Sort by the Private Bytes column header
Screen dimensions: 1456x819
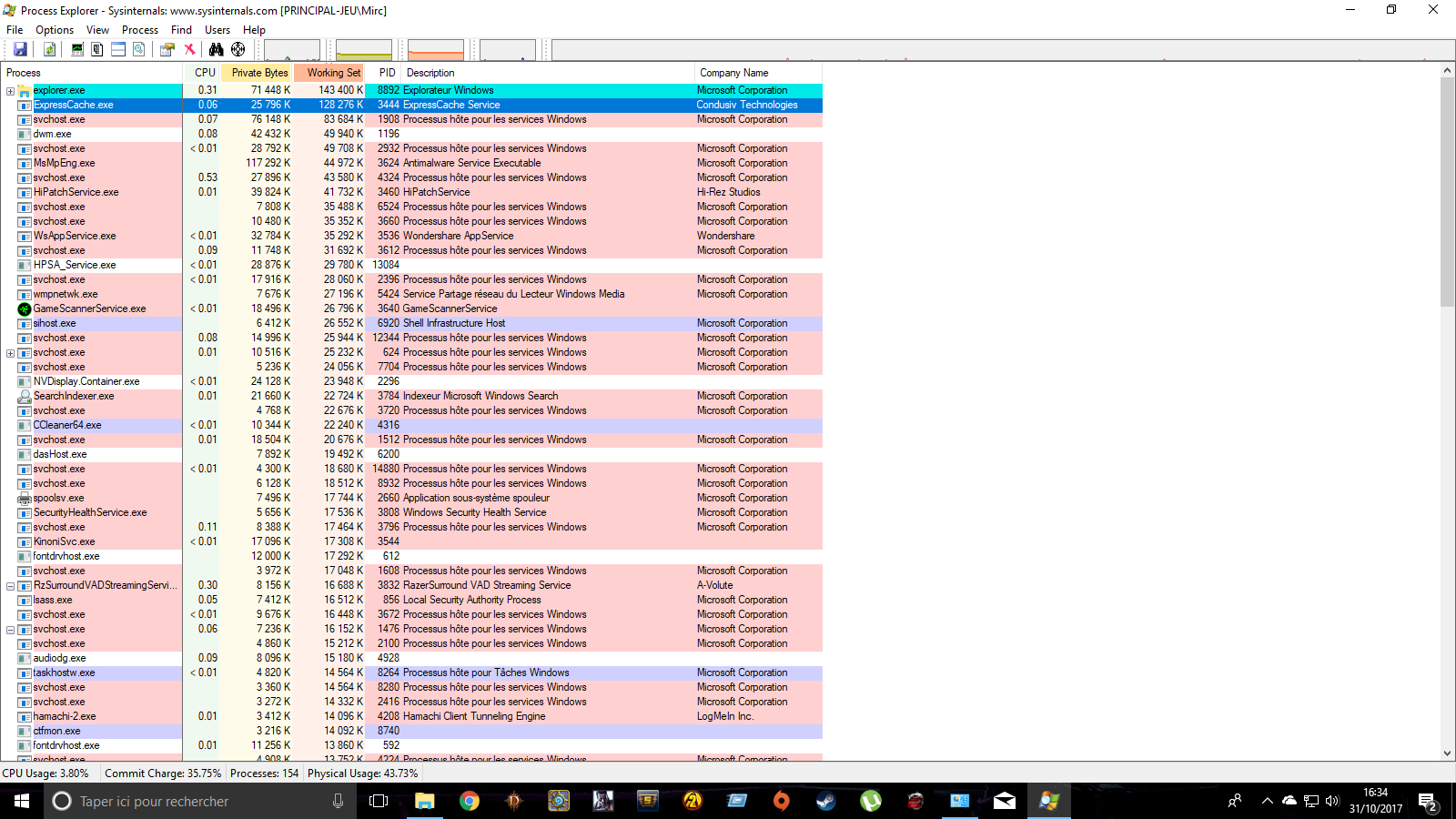(x=257, y=73)
